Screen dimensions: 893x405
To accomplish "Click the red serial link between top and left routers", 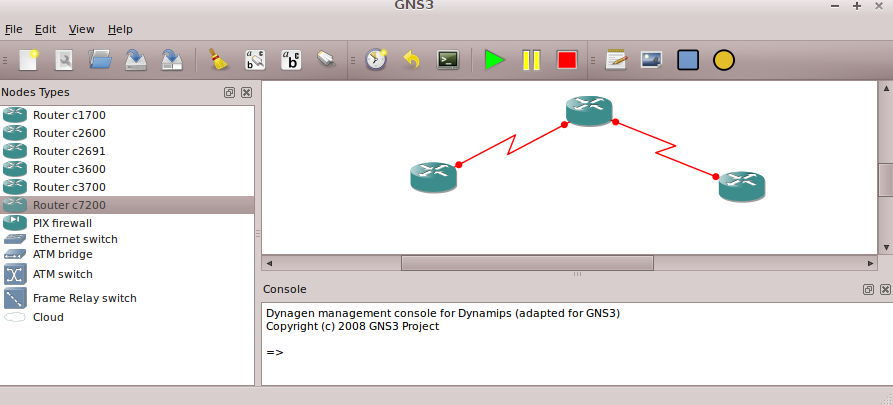I will coord(511,145).
